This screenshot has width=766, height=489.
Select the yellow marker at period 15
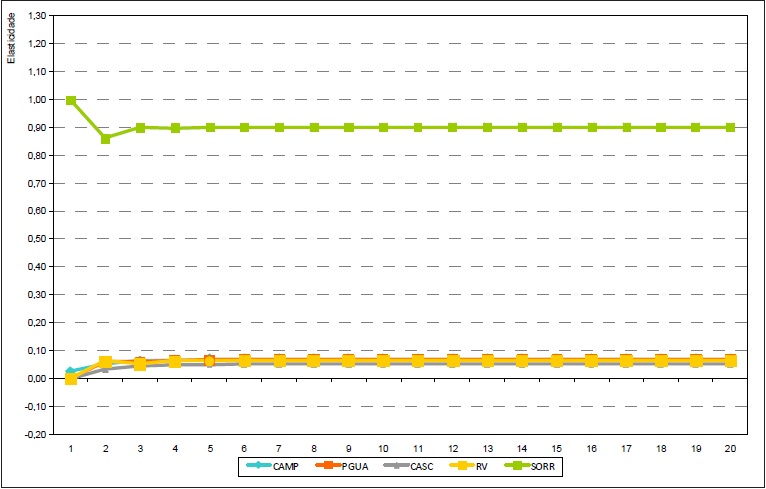(557, 360)
